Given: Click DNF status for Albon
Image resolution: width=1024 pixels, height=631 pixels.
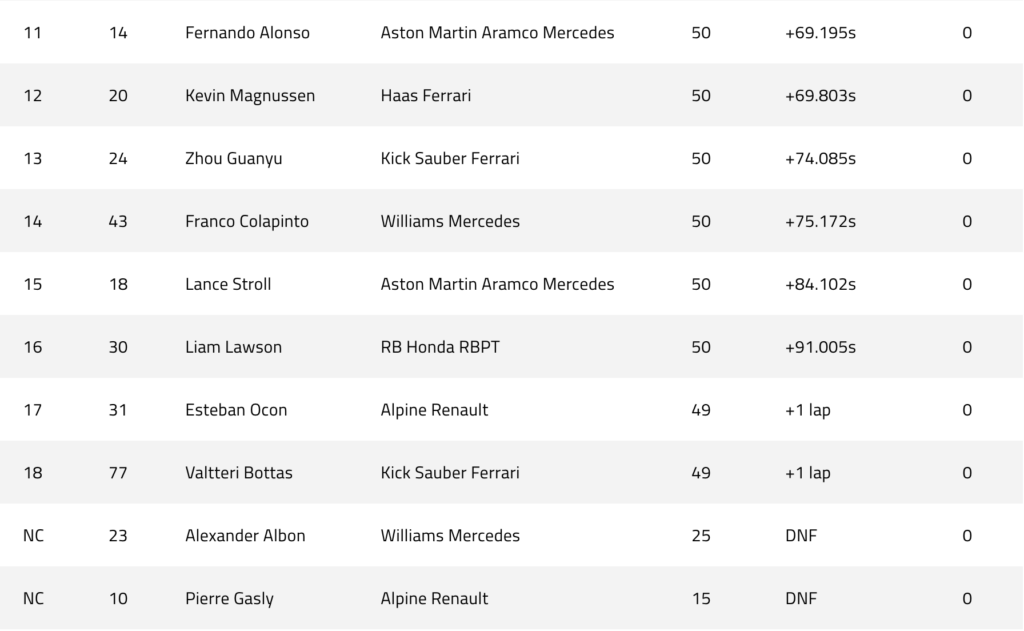Looking at the screenshot, I should coord(801,536).
